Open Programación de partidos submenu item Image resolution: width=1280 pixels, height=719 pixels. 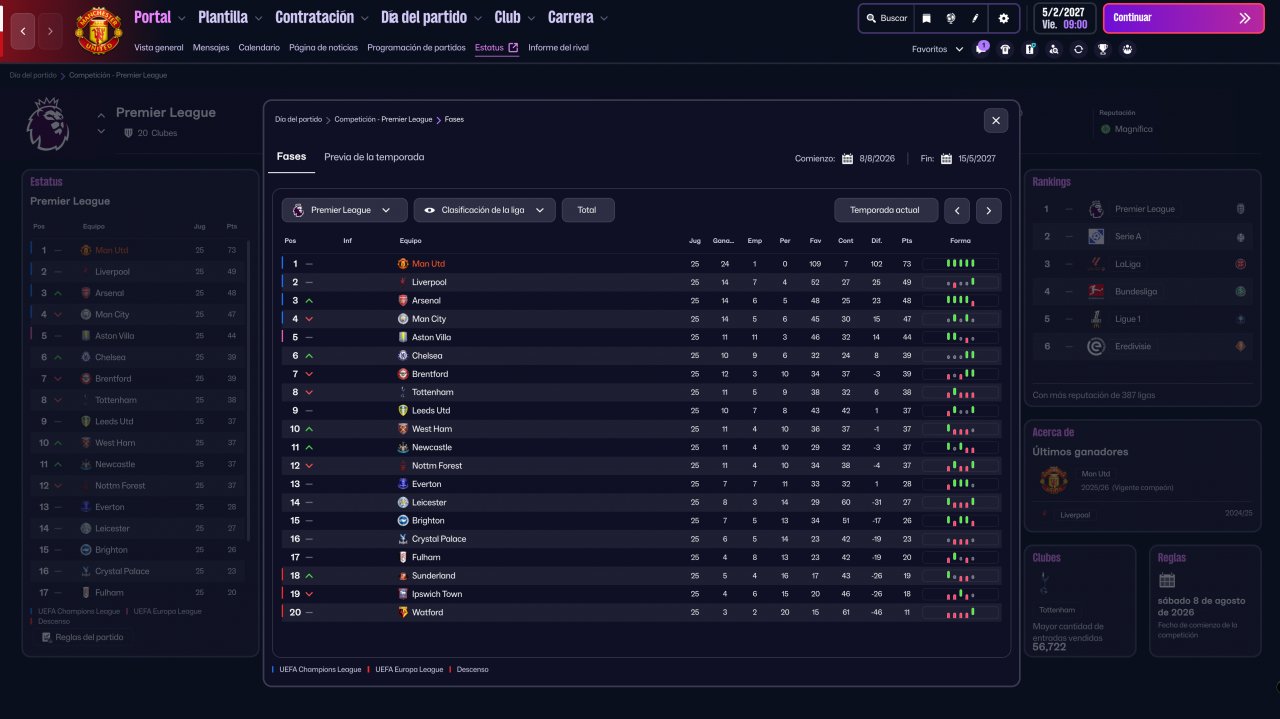click(x=416, y=47)
